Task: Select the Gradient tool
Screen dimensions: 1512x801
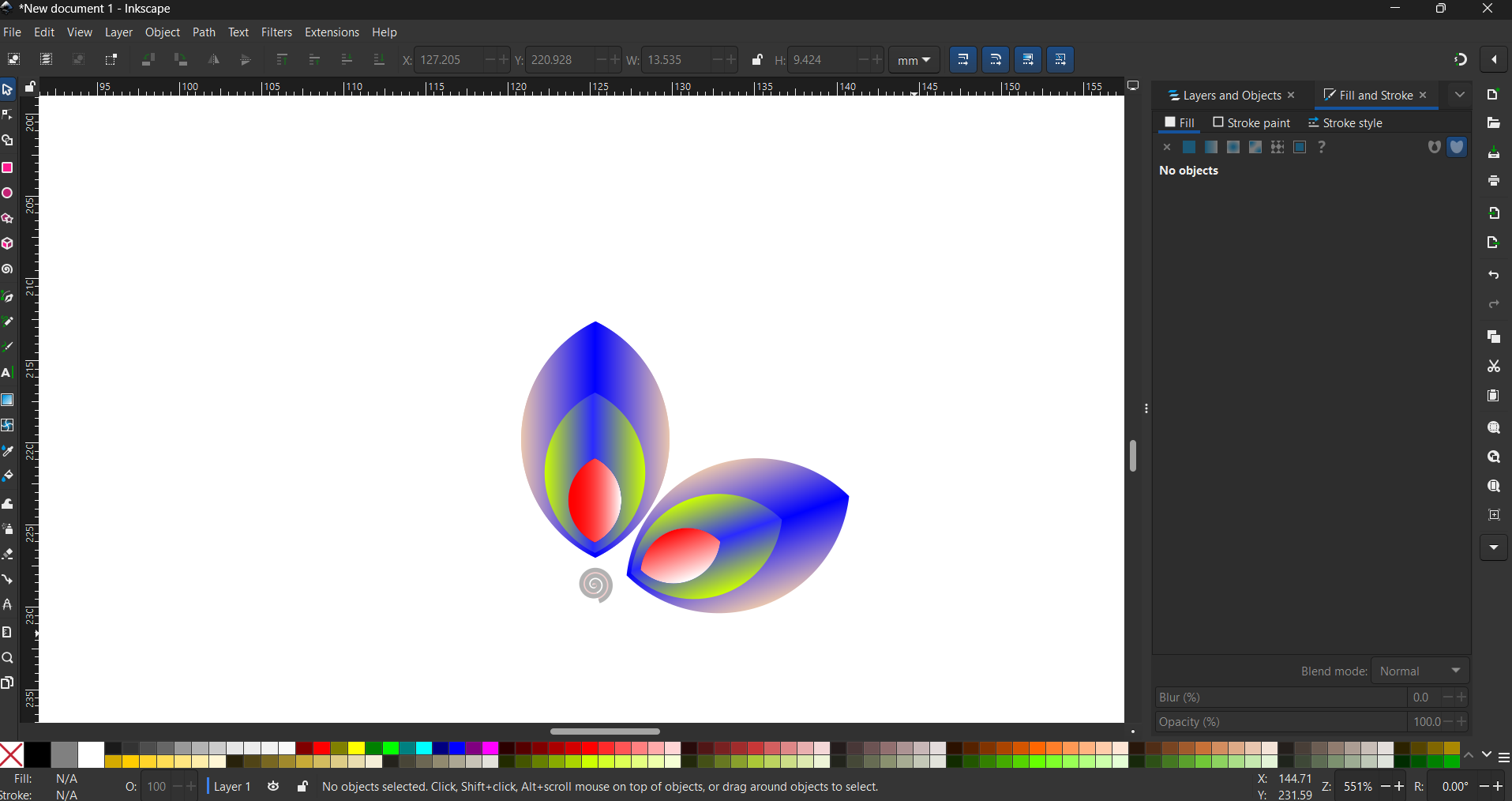Action: [8, 400]
